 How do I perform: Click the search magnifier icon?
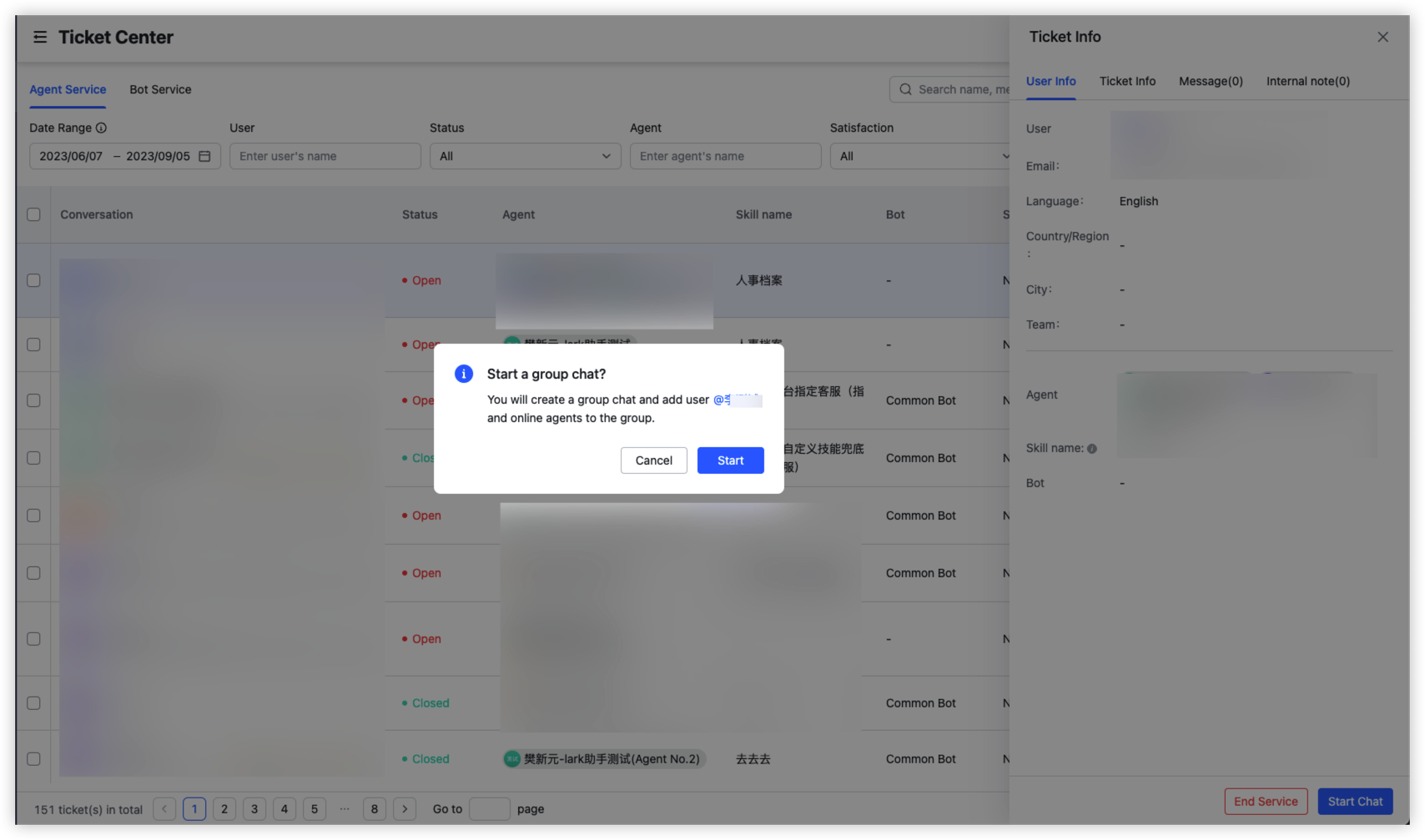tap(905, 89)
